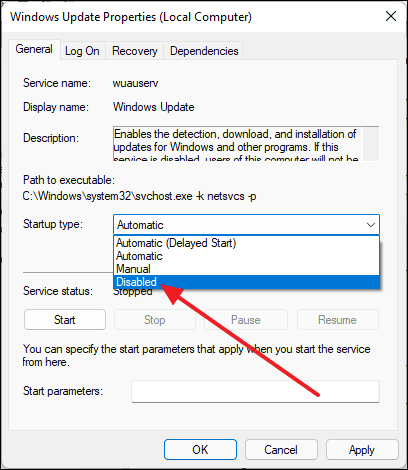Close the Windows Update Properties dialog
Viewport: 408px width, 470px height.
tap(391, 16)
